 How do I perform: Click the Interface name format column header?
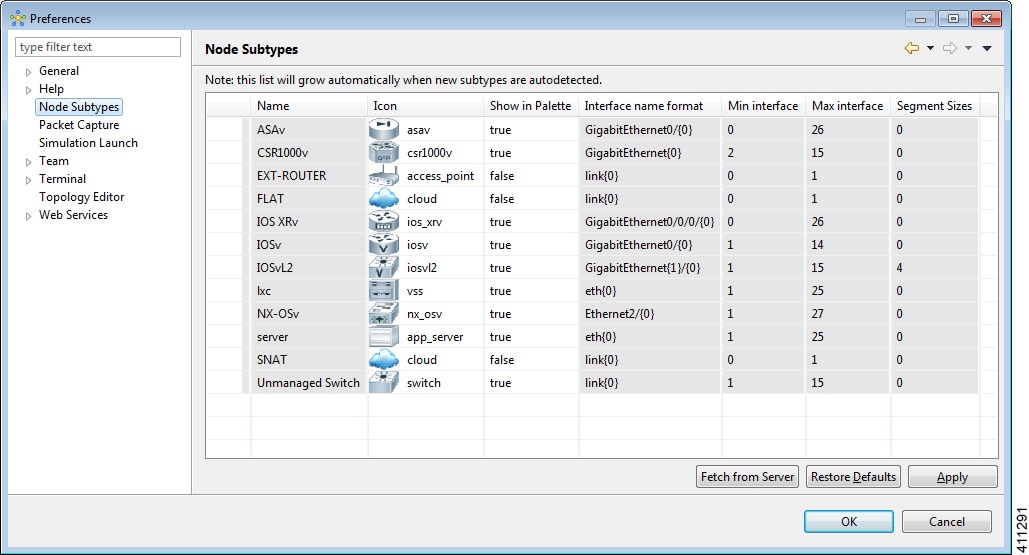click(x=650, y=106)
